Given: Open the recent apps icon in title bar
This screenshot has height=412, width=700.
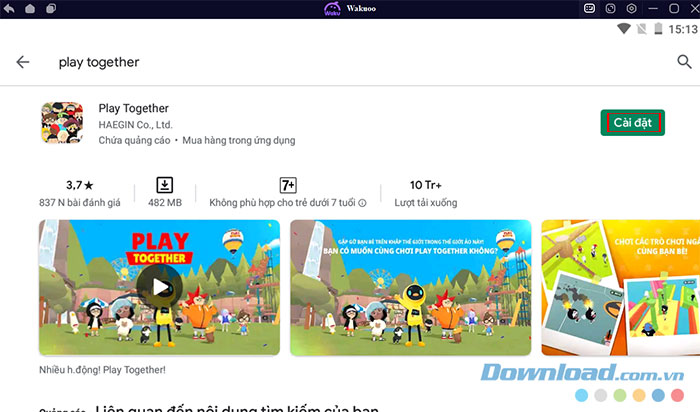Looking at the screenshot, I should click(51, 9).
